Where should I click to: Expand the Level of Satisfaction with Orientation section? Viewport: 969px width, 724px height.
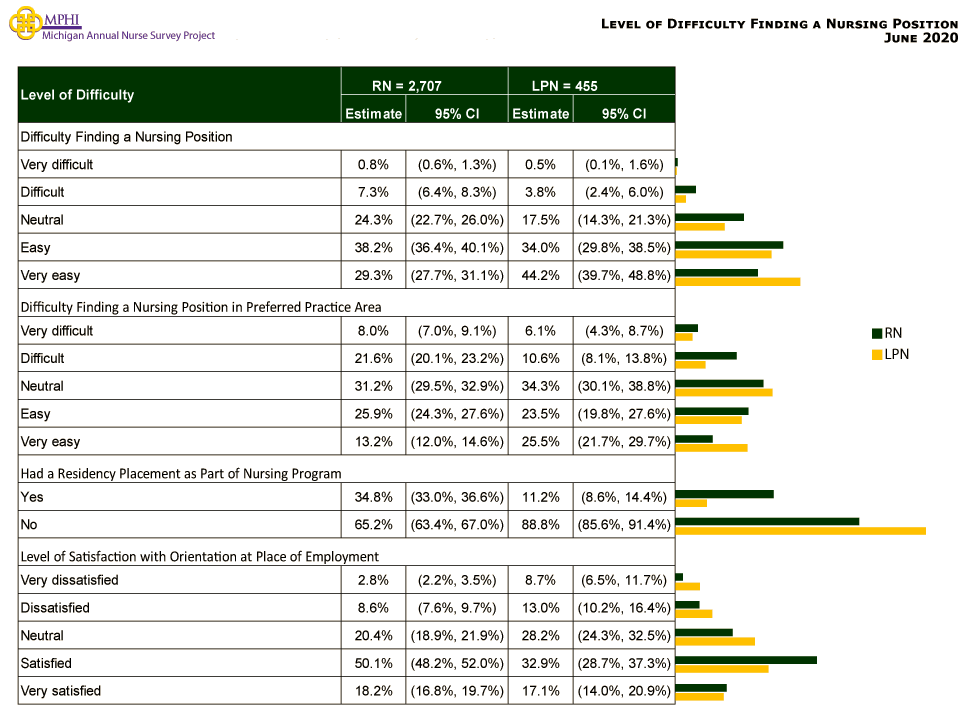[x=200, y=556]
